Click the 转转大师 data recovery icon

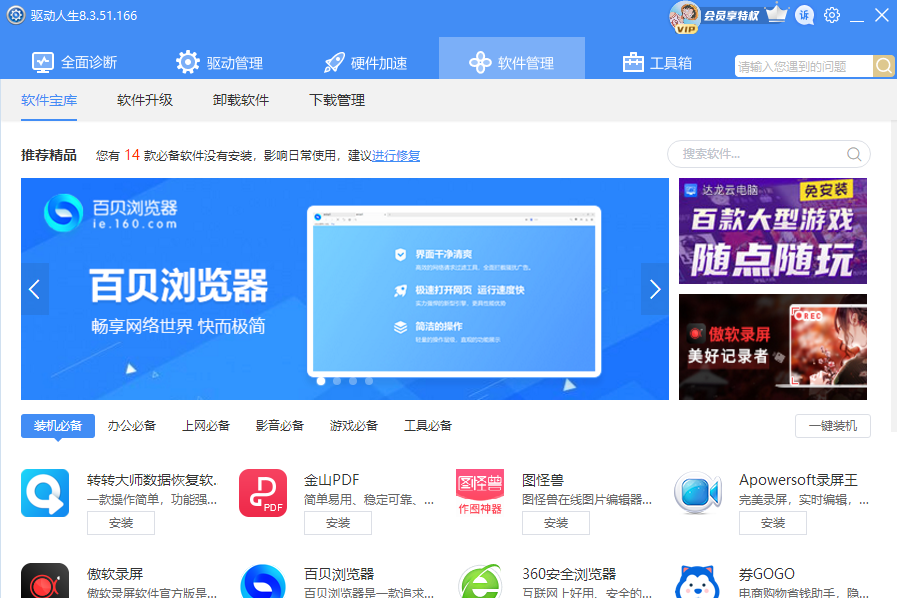(x=45, y=493)
